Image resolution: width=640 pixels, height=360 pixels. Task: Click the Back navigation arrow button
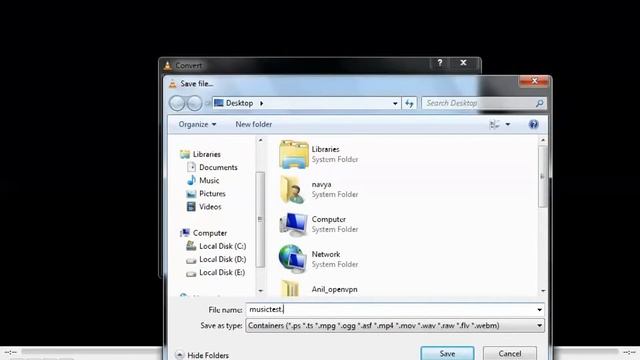(177, 103)
